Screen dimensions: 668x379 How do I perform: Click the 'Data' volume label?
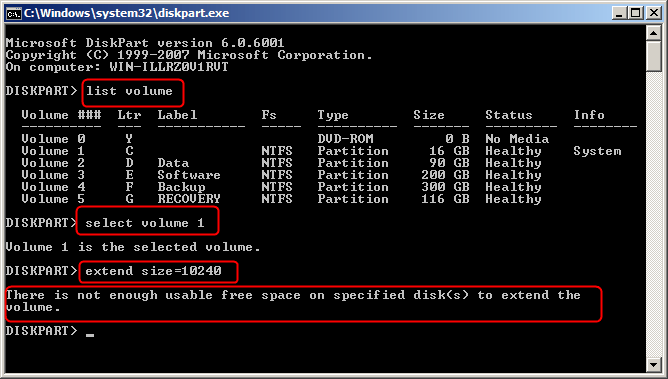click(173, 163)
